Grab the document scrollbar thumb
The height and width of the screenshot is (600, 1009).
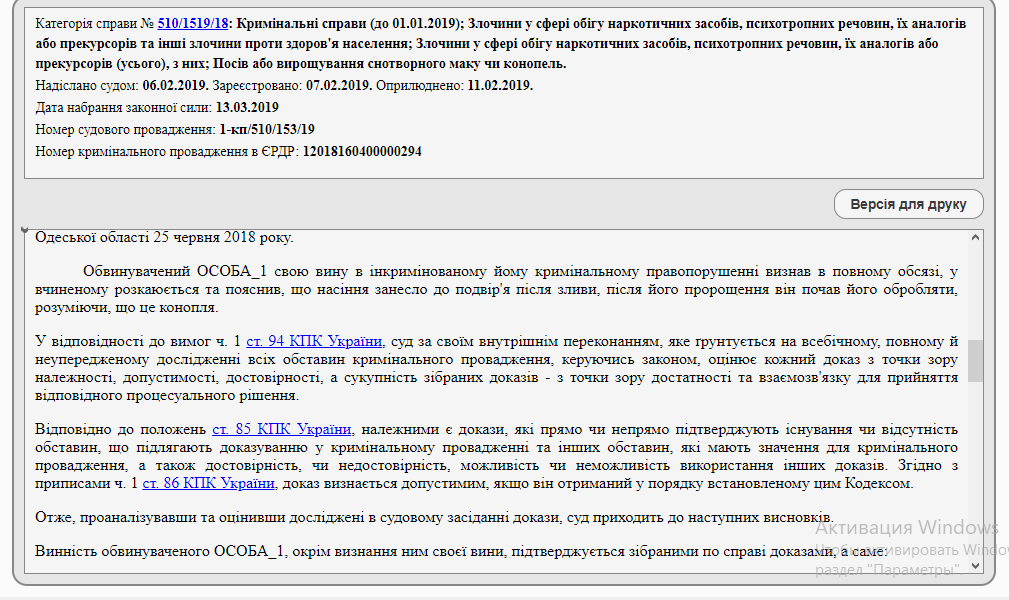(x=975, y=360)
